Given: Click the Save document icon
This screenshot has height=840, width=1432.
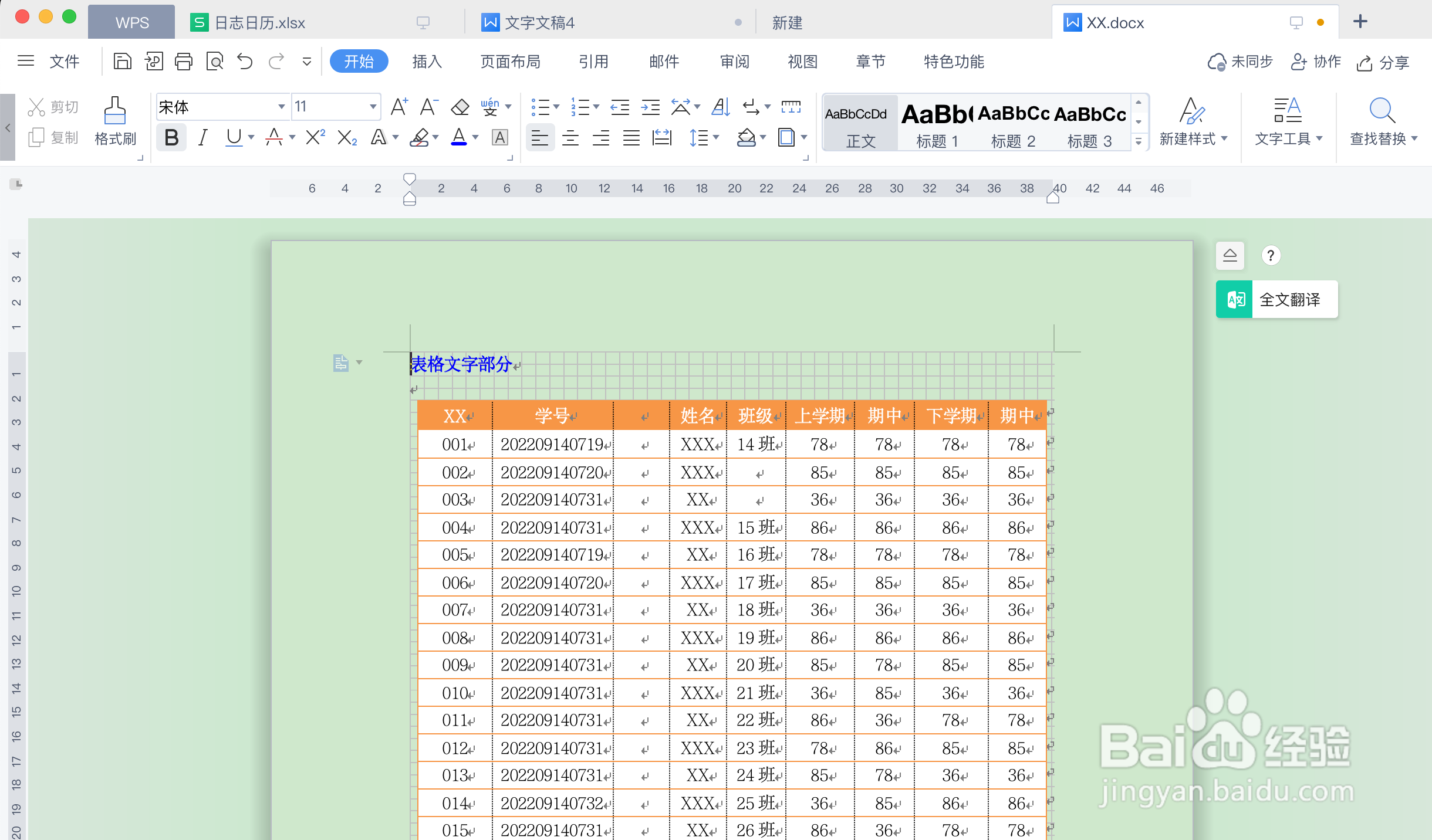Looking at the screenshot, I should 122,61.
